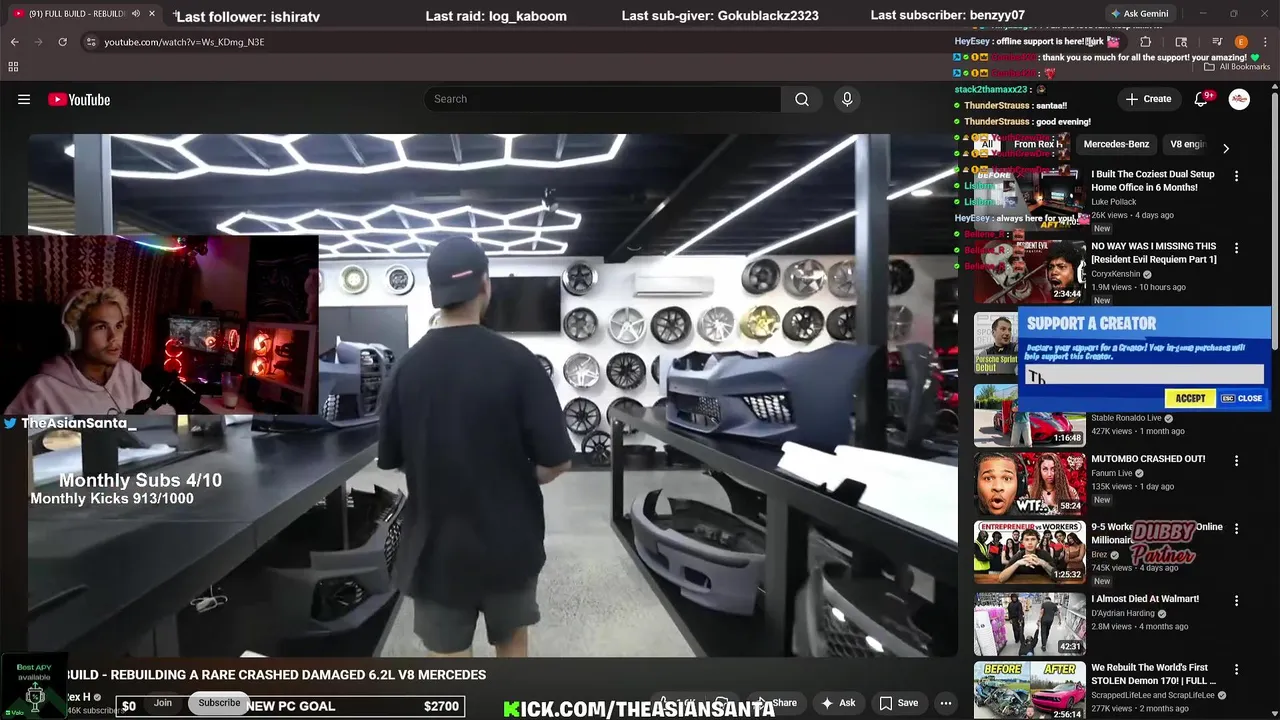The image size is (1280, 720).
Task: Open the browser three-dot menu
Action: (x=1265, y=42)
